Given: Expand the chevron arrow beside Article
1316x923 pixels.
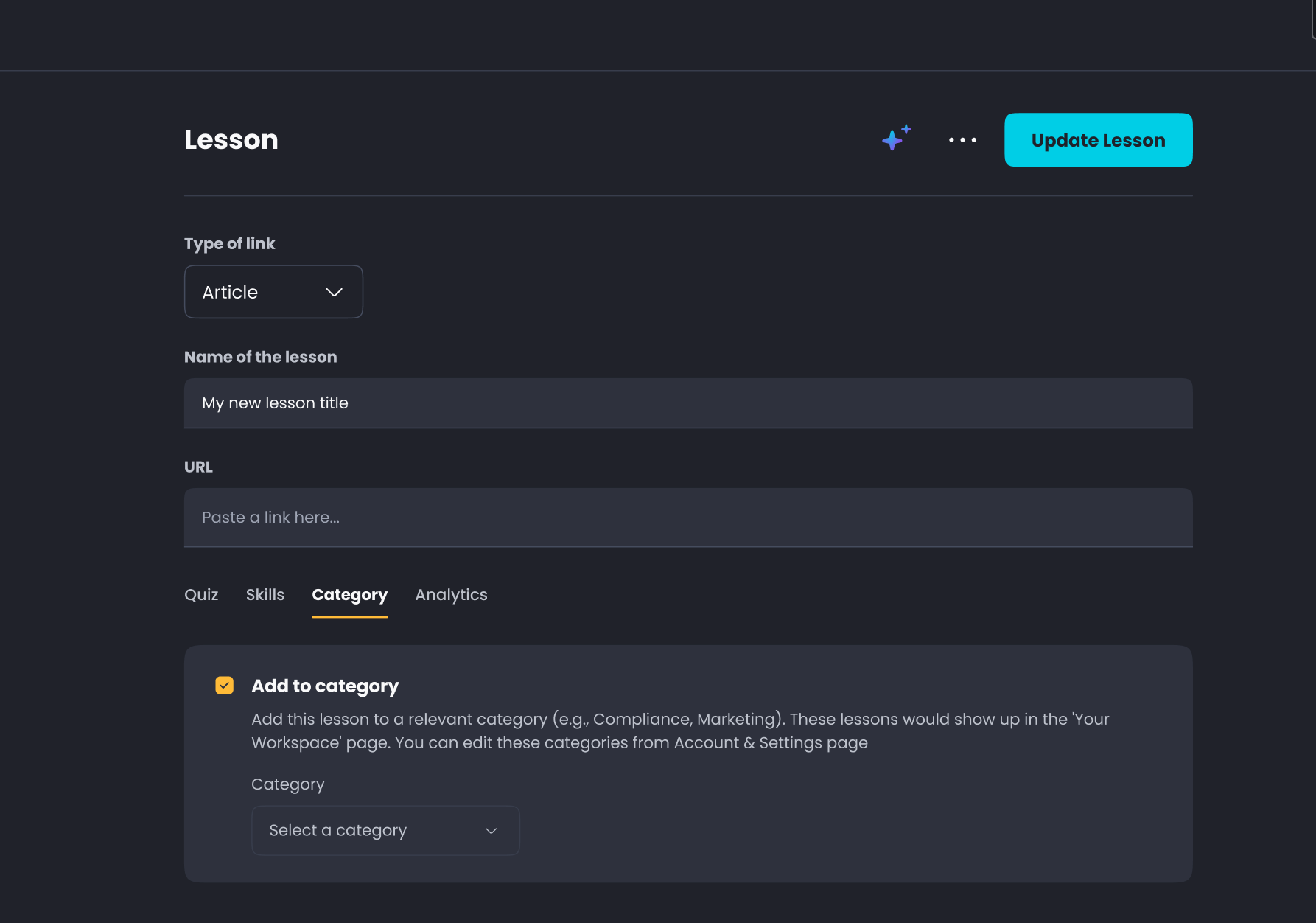Looking at the screenshot, I should tap(334, 293).
